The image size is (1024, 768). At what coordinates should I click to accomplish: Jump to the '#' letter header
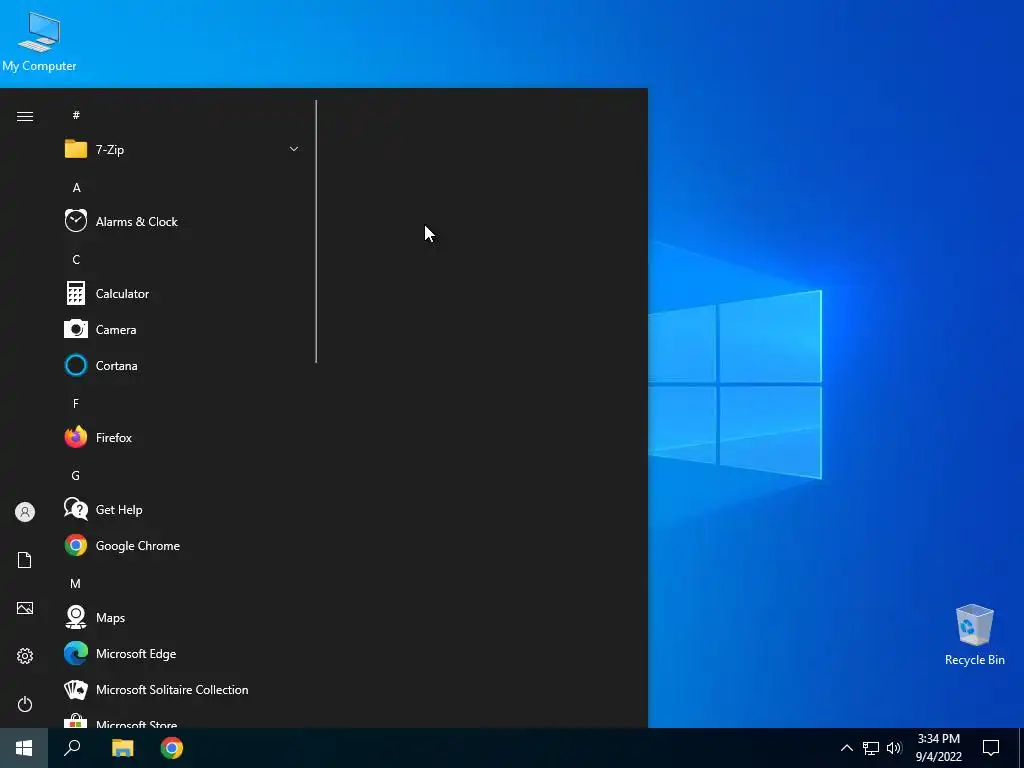pyautogui.click(x=76, y=115)
